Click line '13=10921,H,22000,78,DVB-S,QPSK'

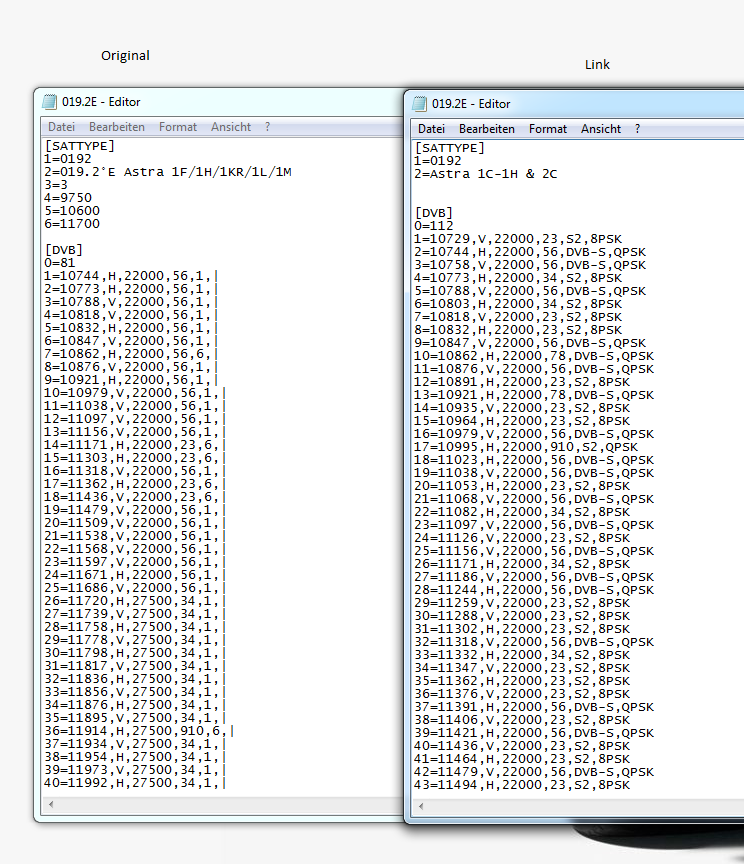[x=534, y=395]
